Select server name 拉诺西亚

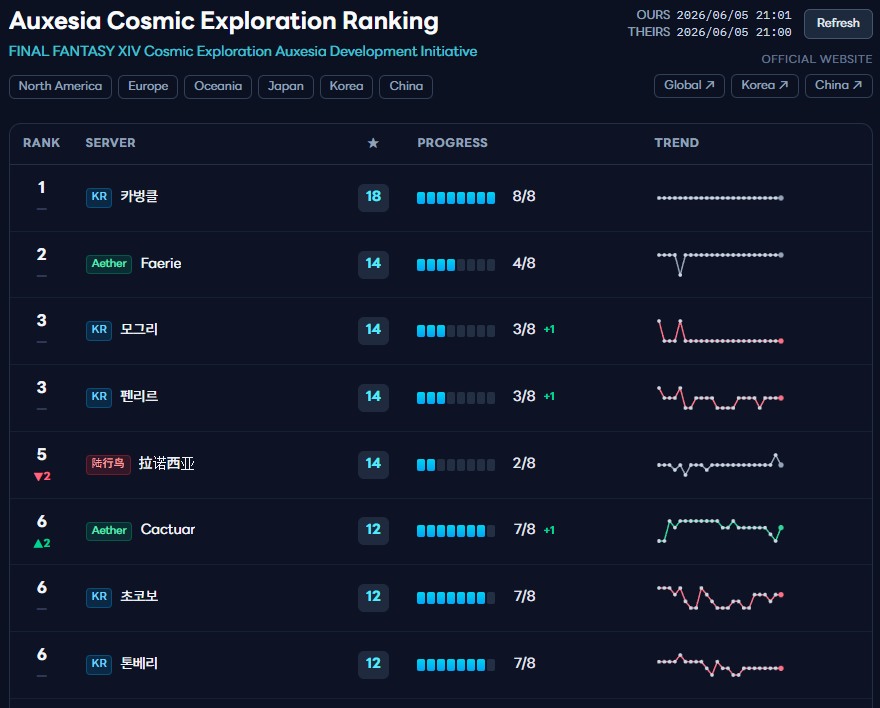(167, 463)
